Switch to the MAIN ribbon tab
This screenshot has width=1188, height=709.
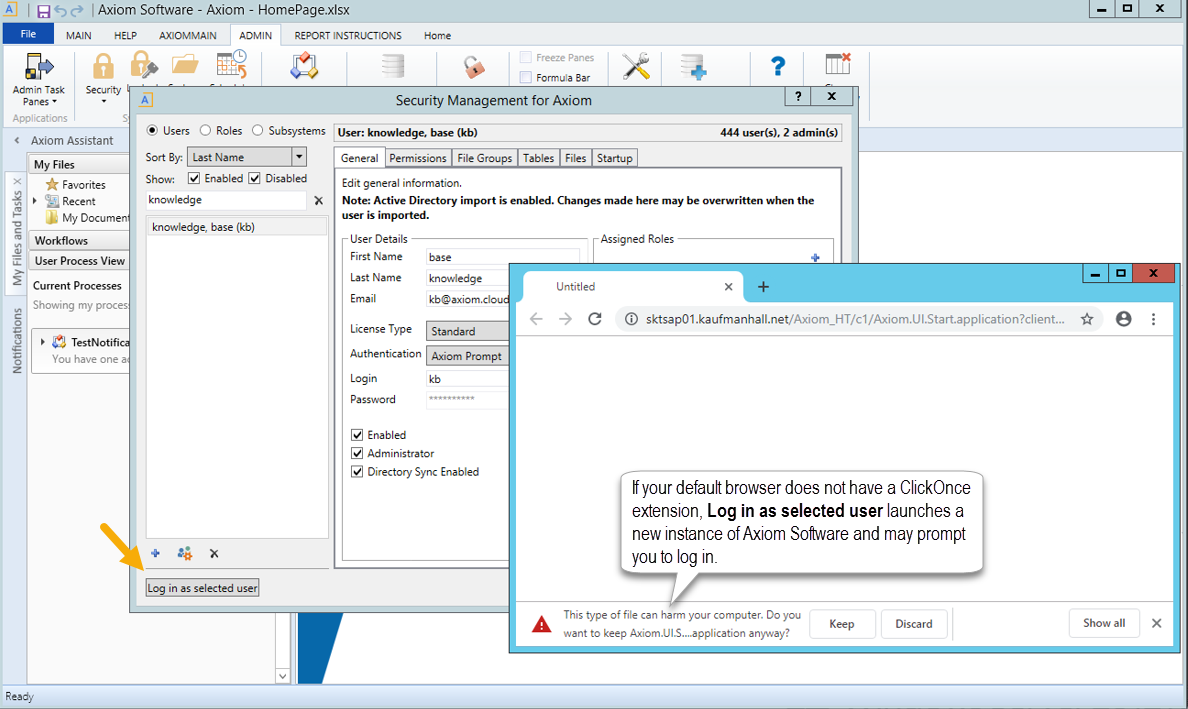(79, 36)
